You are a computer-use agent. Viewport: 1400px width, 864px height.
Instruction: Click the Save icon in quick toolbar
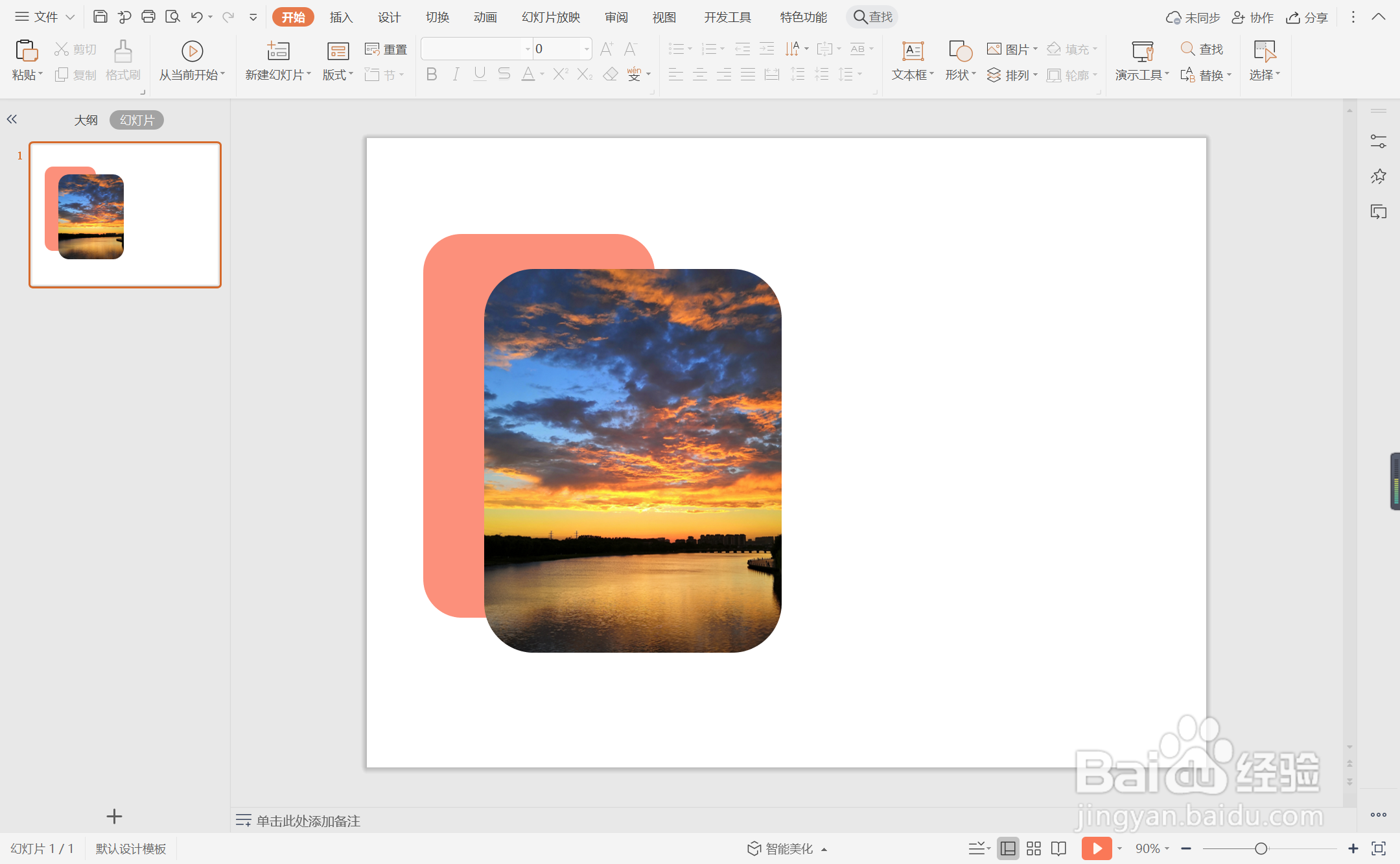tap(100, 17)
